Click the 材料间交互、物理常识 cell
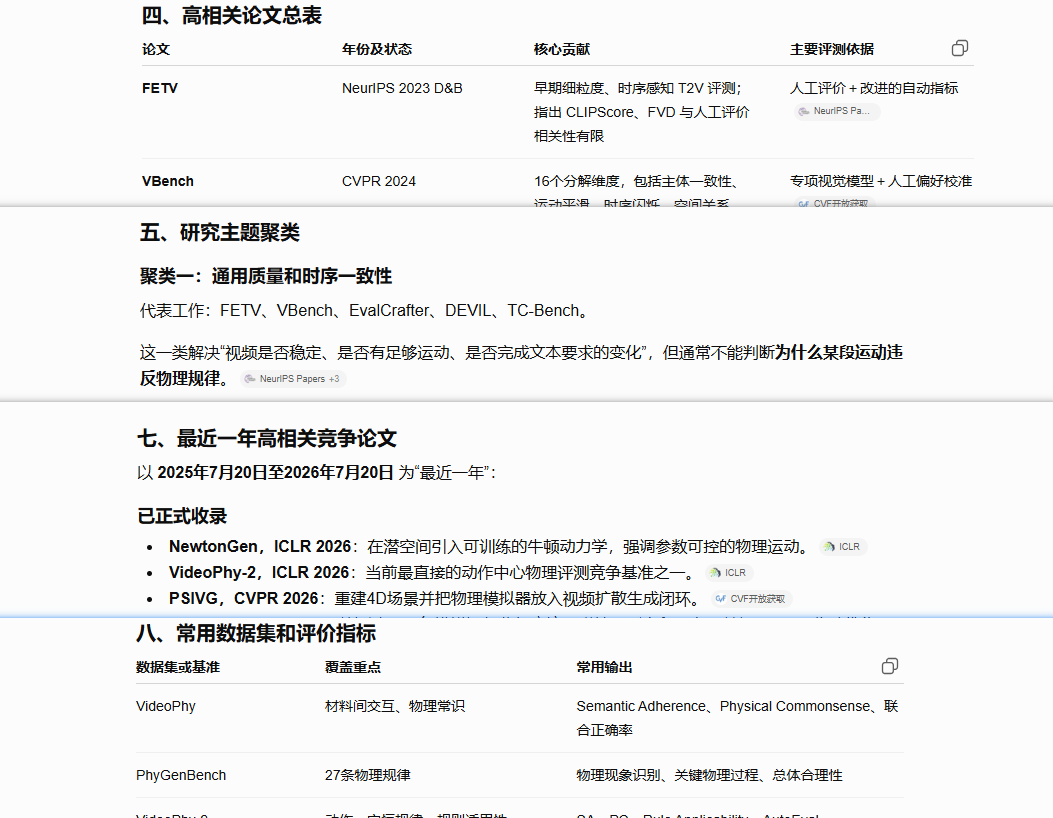The height and width of the screenshot is (818, 1053). click(395, 707)
